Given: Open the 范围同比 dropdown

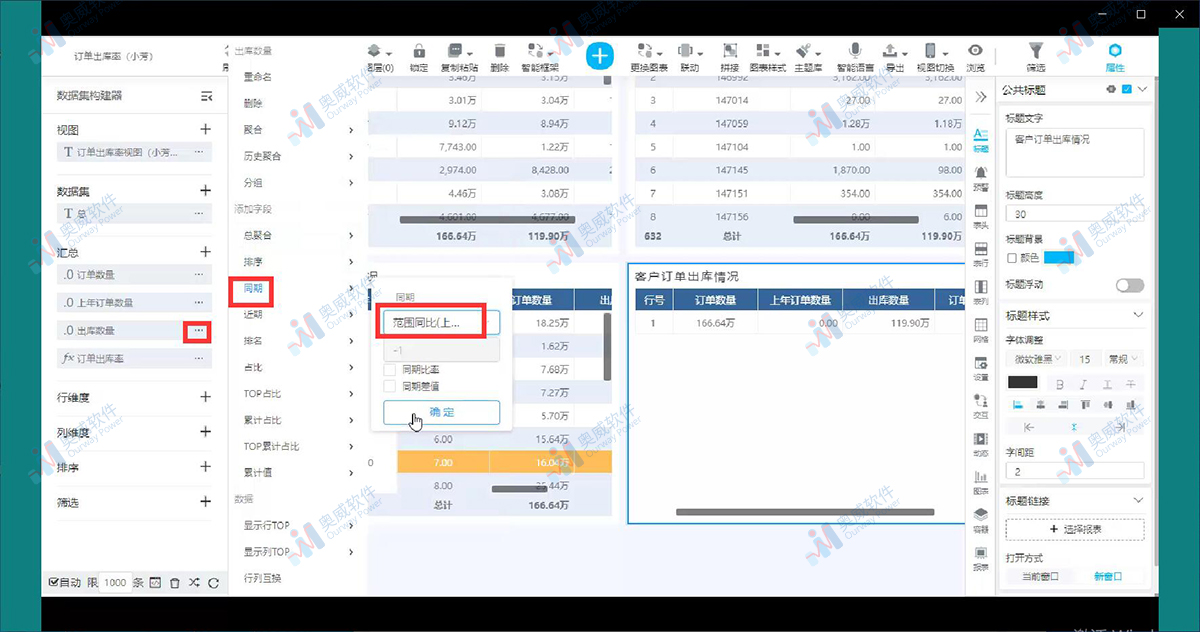Looking at the screenshot, I should click(441, 323).
